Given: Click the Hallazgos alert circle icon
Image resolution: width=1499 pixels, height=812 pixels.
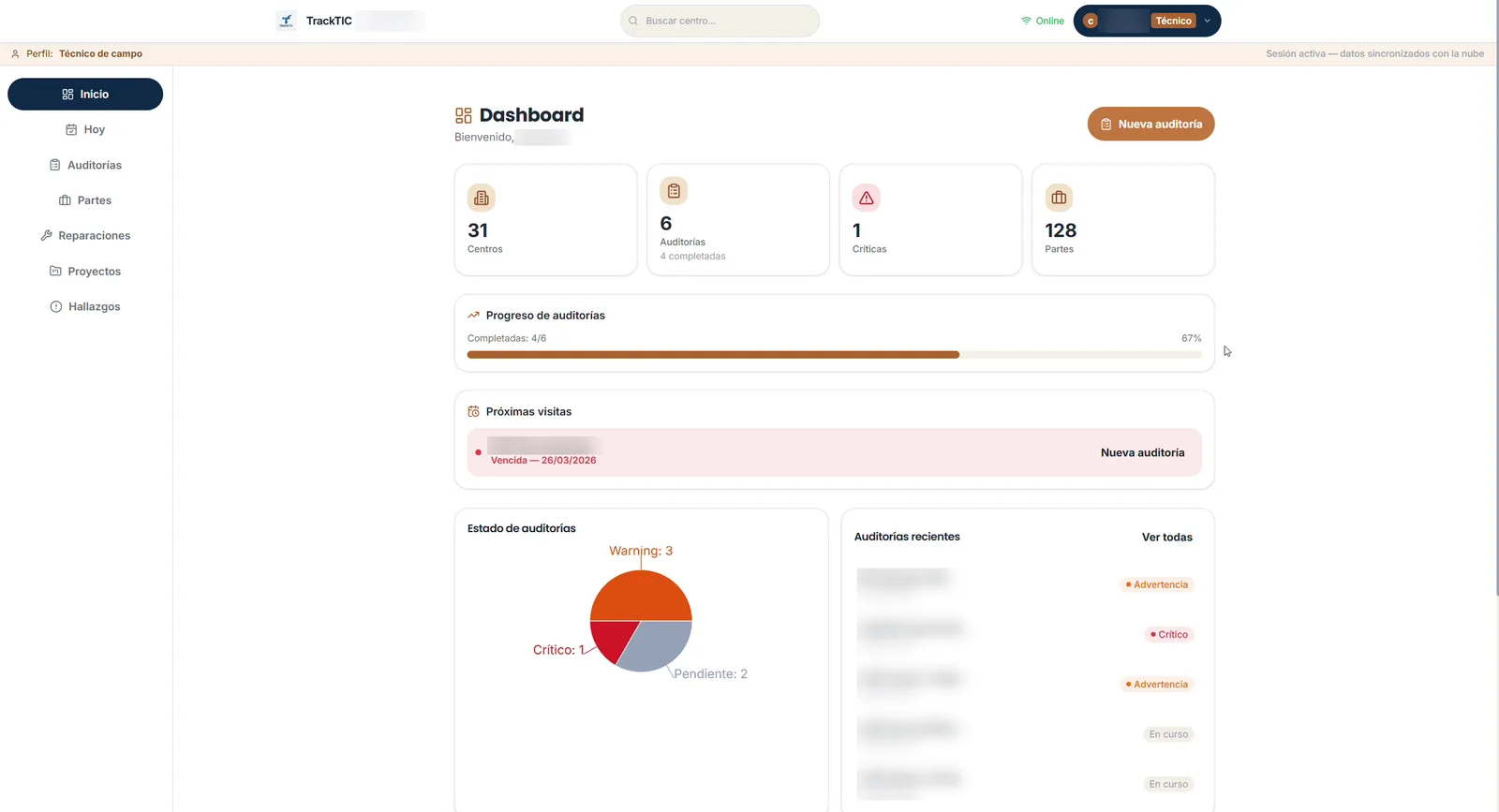Looking at the screenshot, I should (56, 307).
